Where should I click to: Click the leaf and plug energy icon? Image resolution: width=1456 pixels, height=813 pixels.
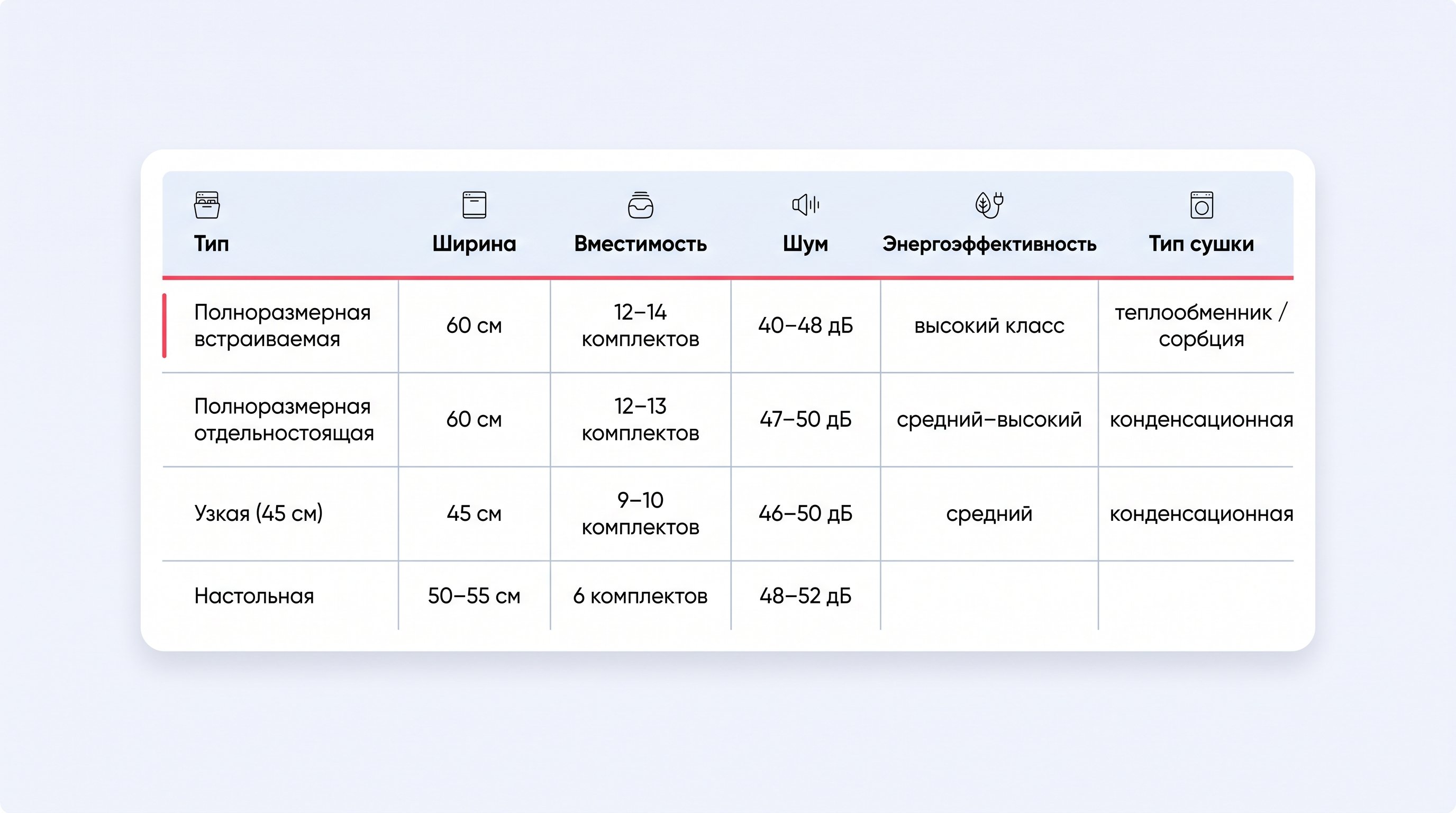(x=989, y=205)
